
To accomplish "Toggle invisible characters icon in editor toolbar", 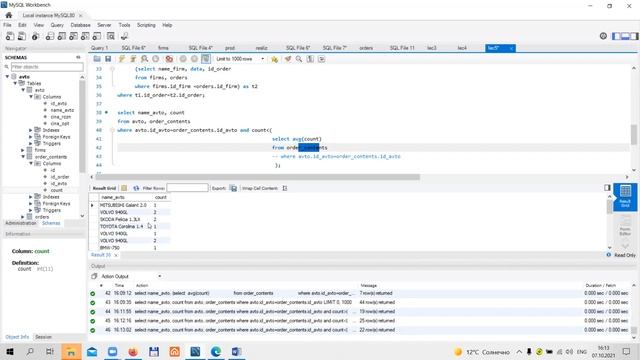I will click(310, 59).
